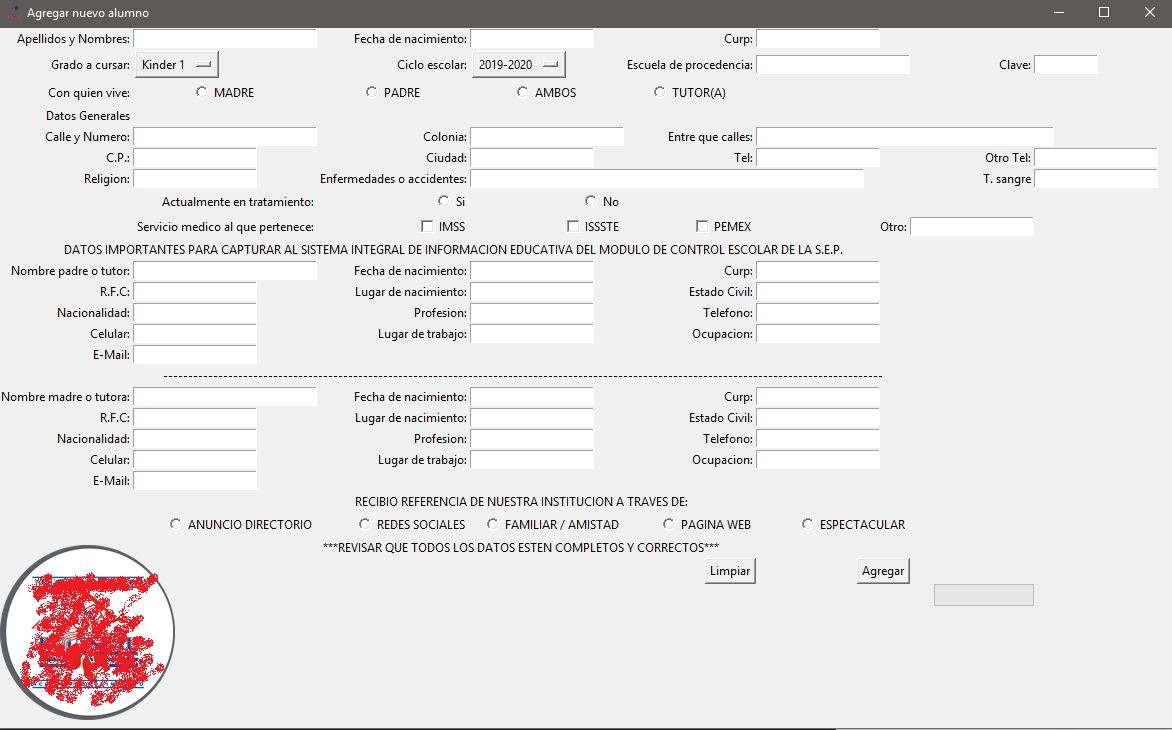Viewport: 1172px width, 730px height.
Task: Click Enfermedades o accidentes field
Action: coord(667,179)
